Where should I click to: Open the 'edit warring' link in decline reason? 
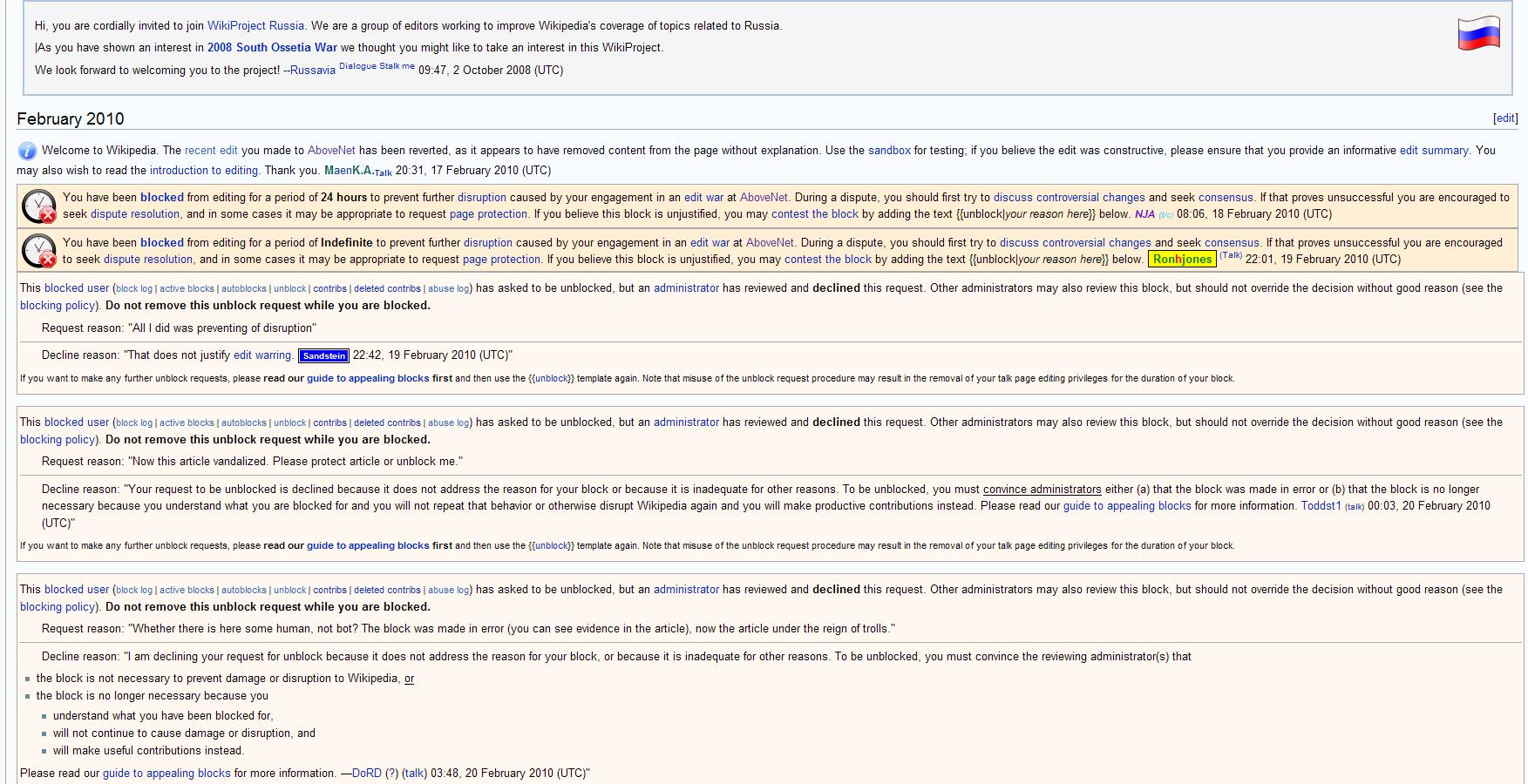(262, 355)
